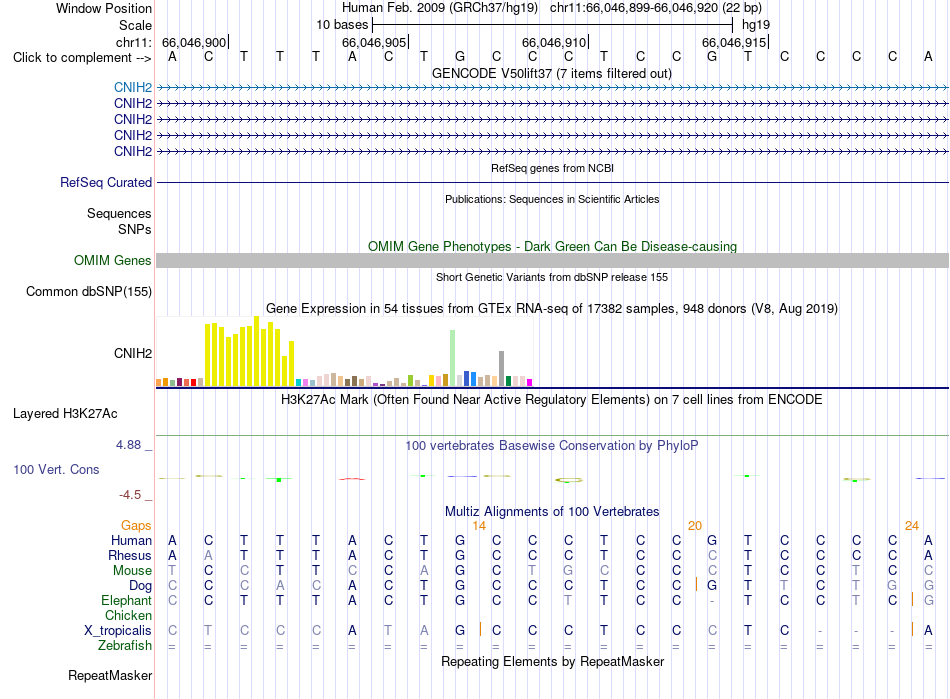Open the Layered H3K27Ac track label
The width and height of the screenshot is (950, 699).
pos(65,414)
